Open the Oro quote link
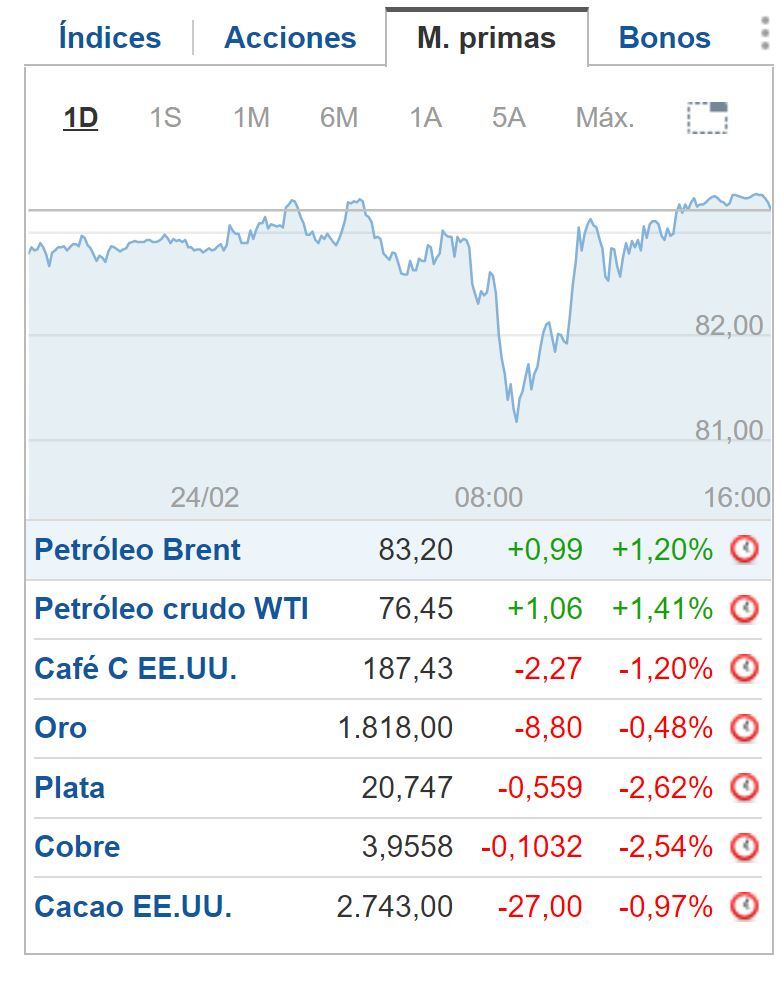784x987 pixels. pyautogui.click(x=60, y=728)
